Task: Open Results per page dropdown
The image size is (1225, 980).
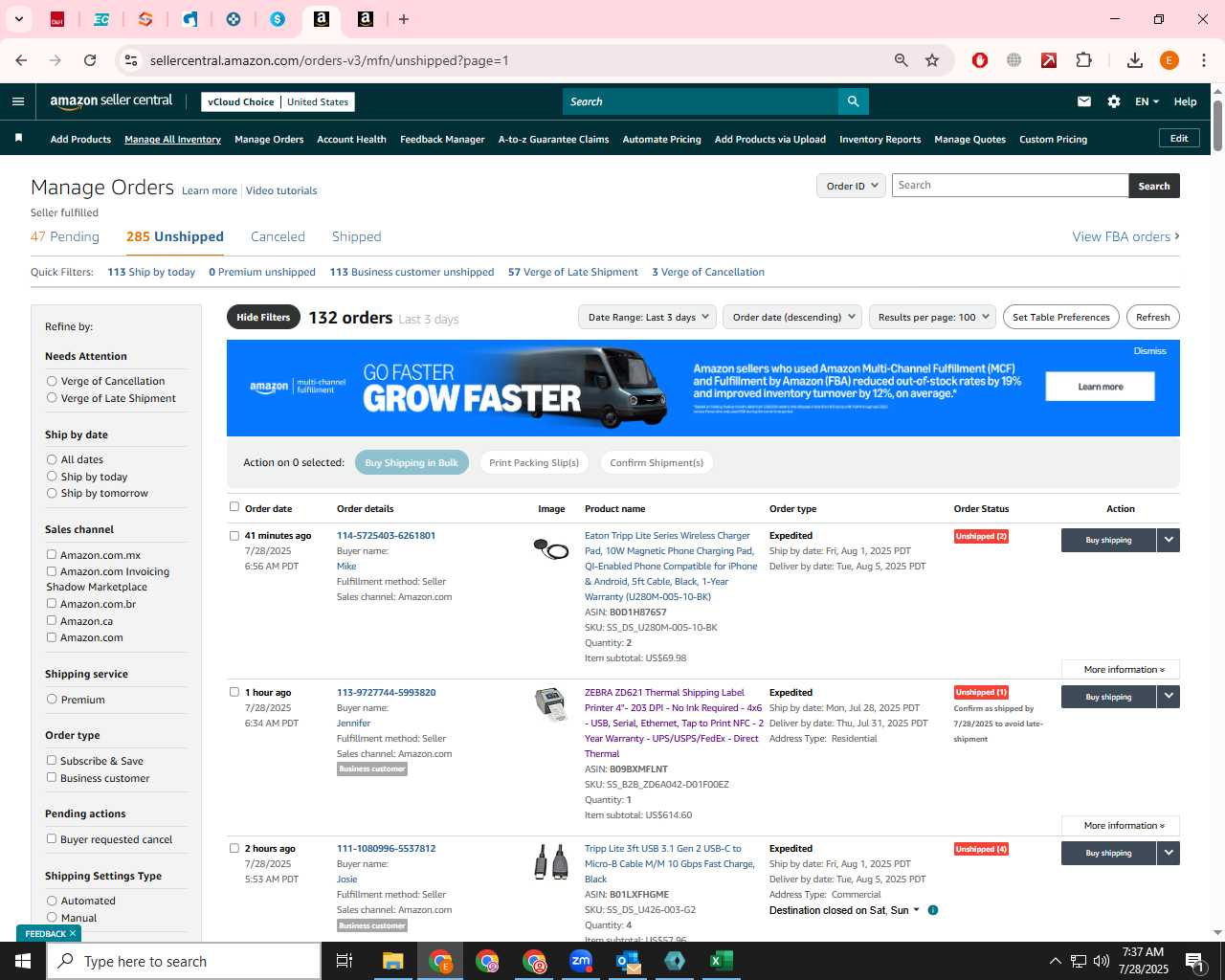Action: (x=932, y=317)
